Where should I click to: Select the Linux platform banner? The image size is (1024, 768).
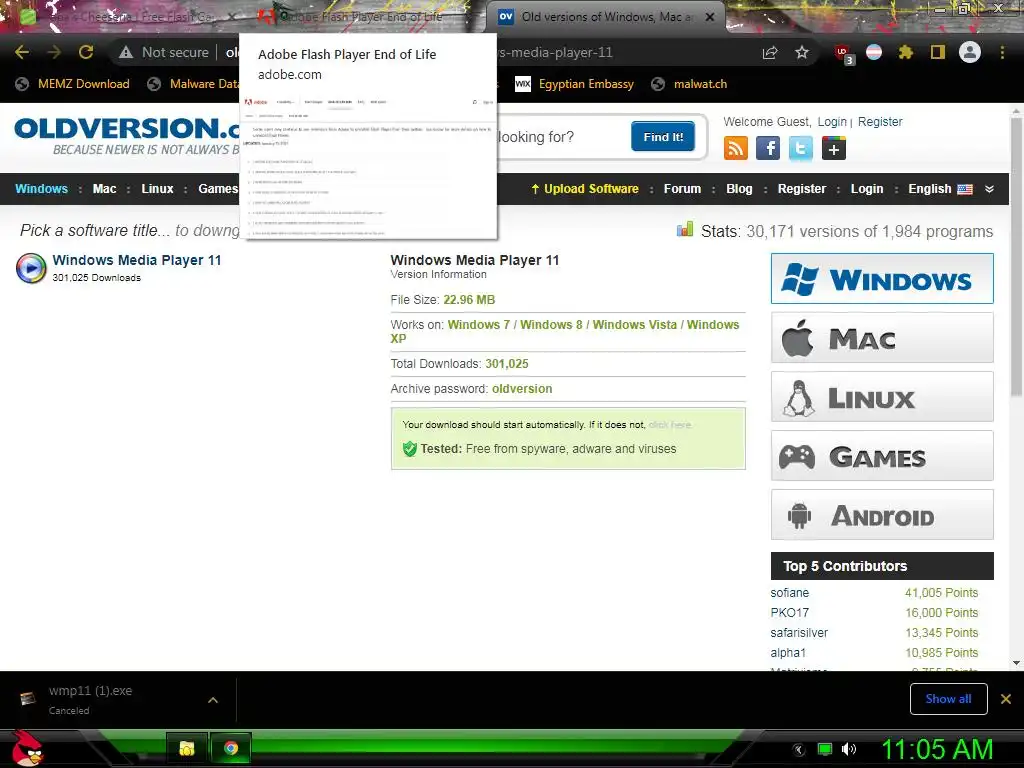tap(882, 396)
